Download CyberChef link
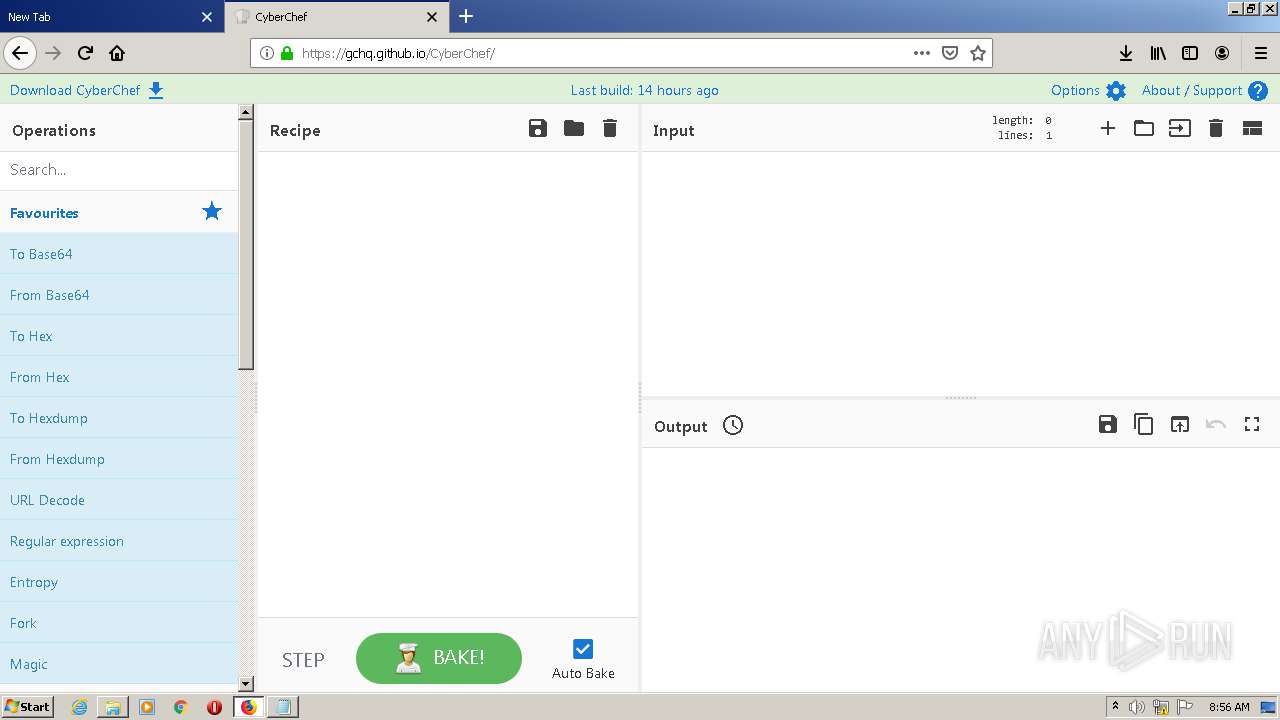The height and width of the screenshot is (720, 1280). [75, 90]
